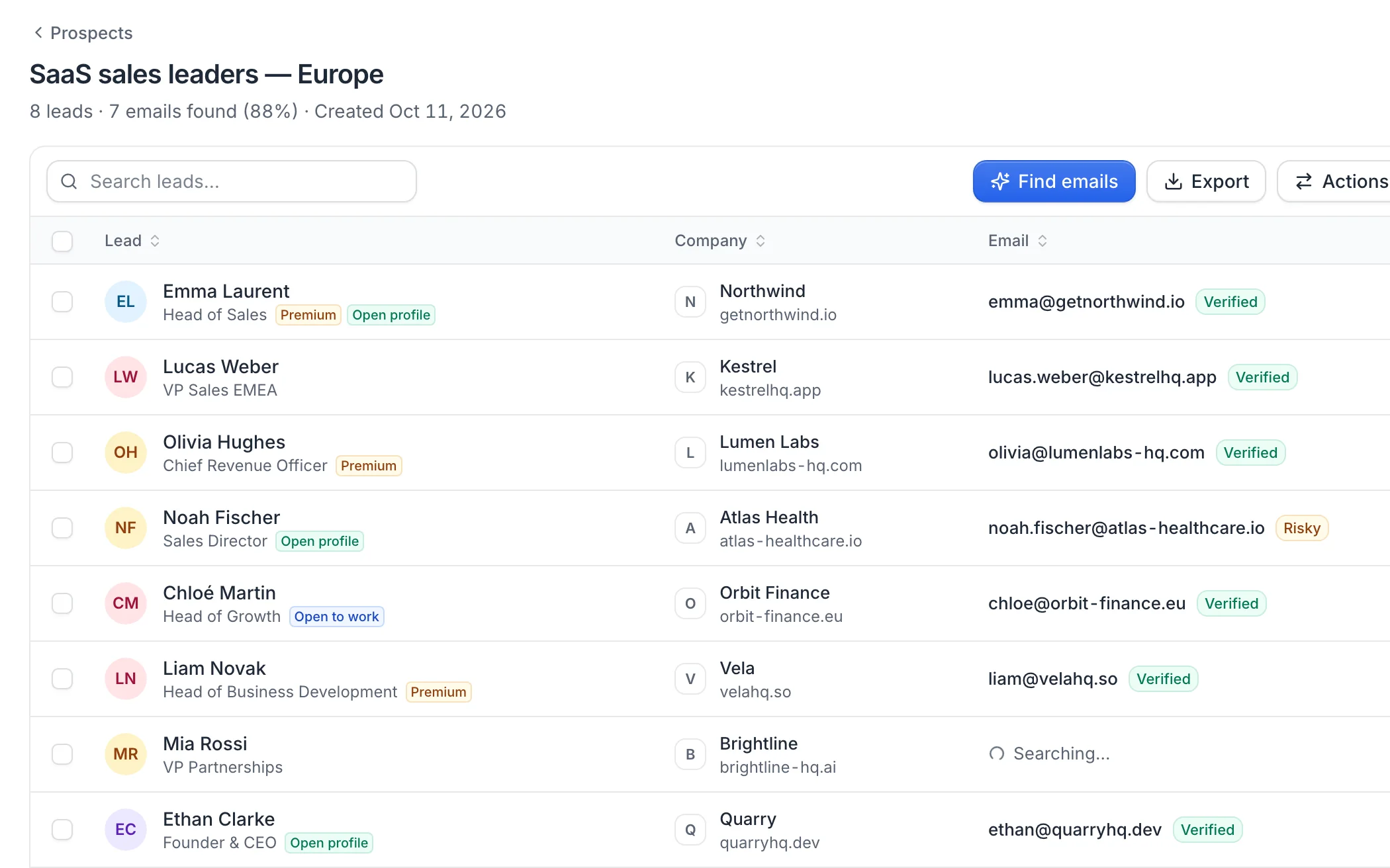Screen dimensions: 1390x868
Task: Click Liam Novak's Premium badge
Action: 438,692
